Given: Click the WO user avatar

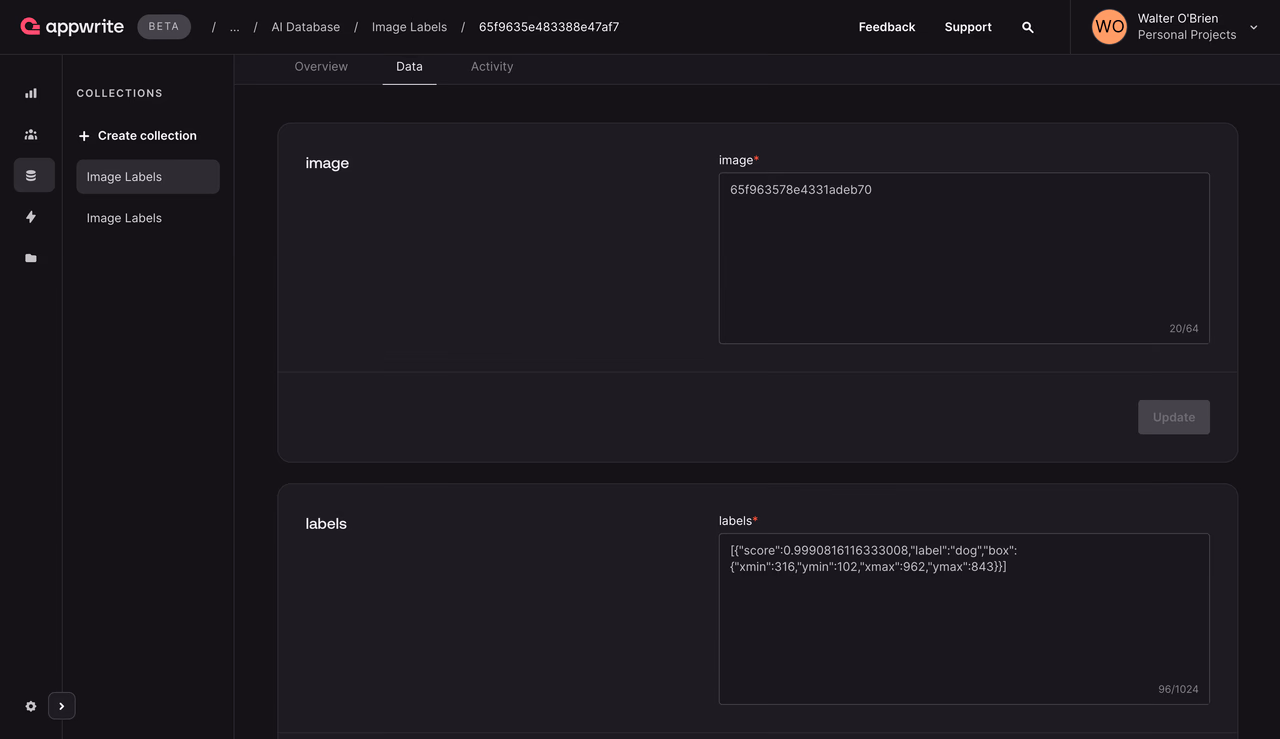Looking at the screenshot, I should coord(1109,27).
